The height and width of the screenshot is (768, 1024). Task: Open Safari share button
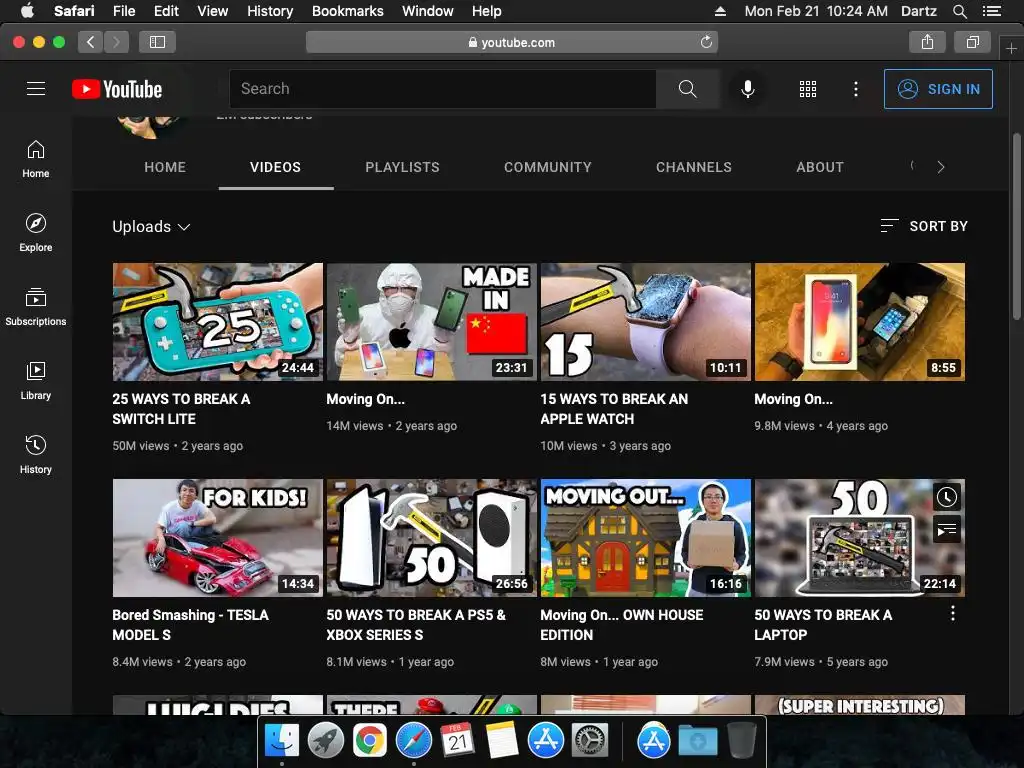click(927, 42)
